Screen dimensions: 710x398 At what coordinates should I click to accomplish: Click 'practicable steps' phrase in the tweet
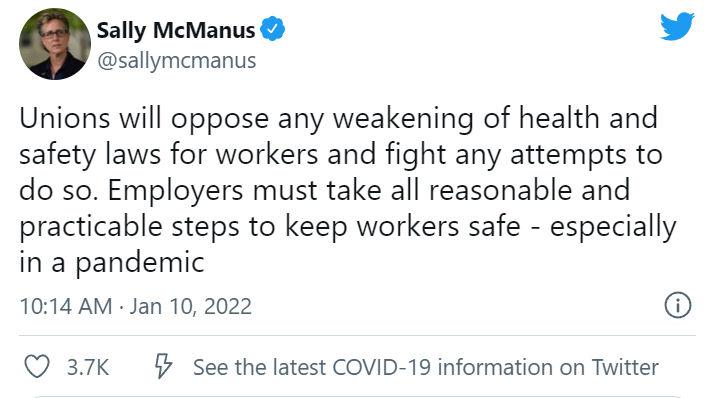130,227
